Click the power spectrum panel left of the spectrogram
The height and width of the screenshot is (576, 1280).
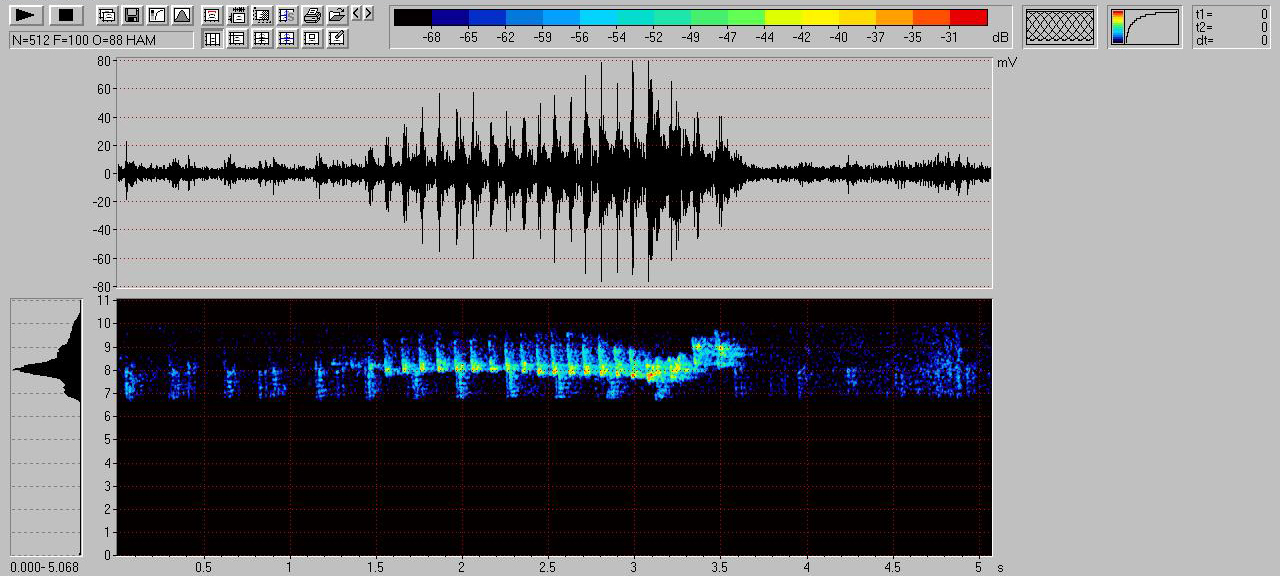click(x=46, y=427)
